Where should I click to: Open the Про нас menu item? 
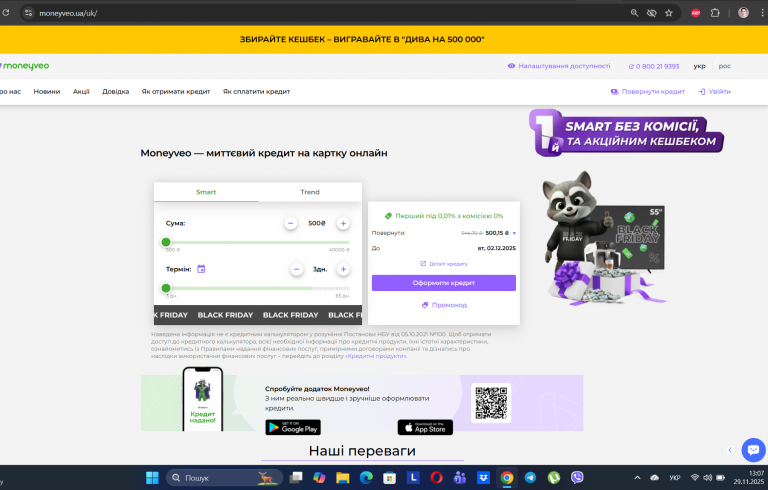point(10,92)
